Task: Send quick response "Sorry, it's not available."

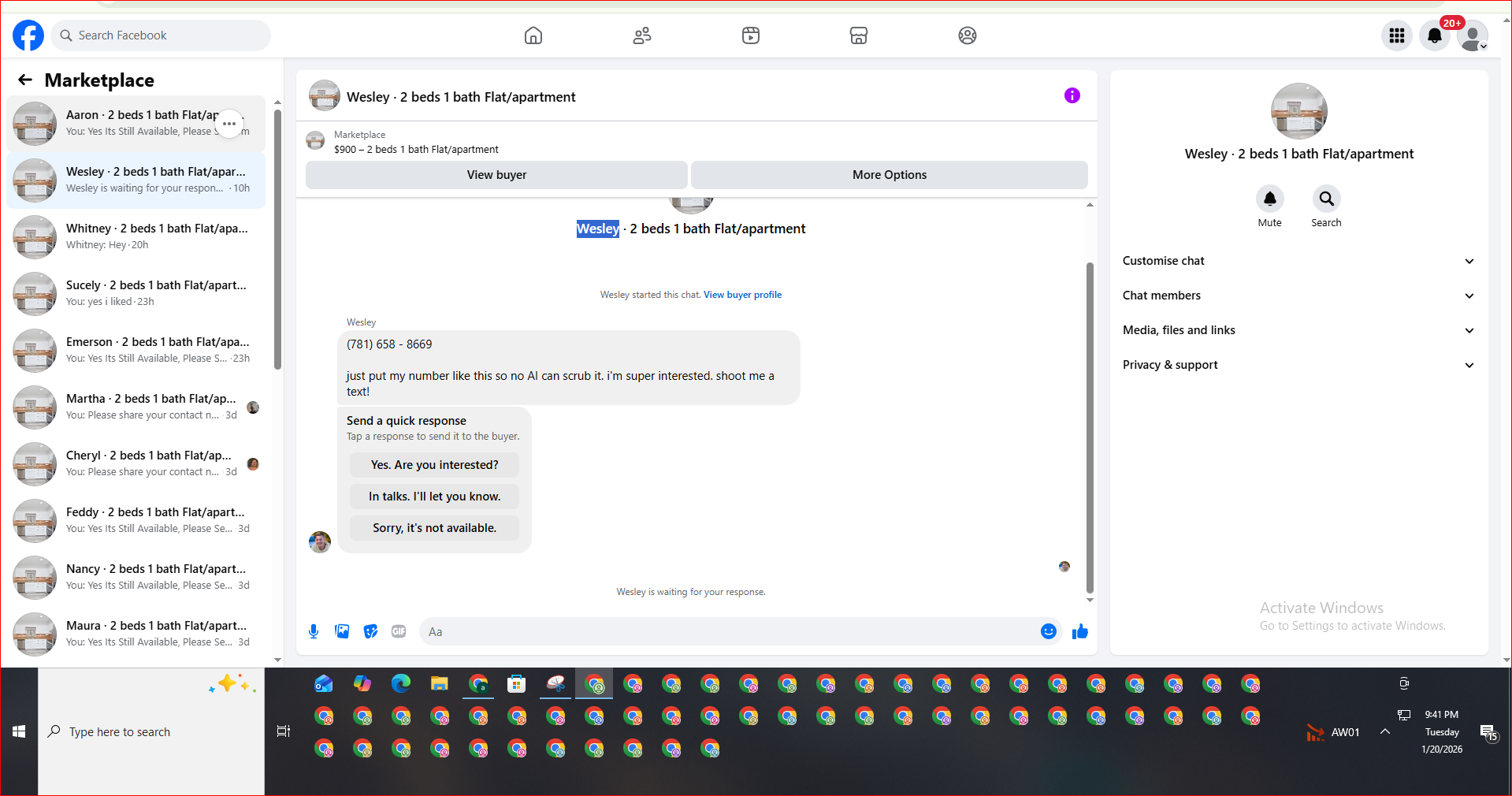Action: [x=435, y=528]
